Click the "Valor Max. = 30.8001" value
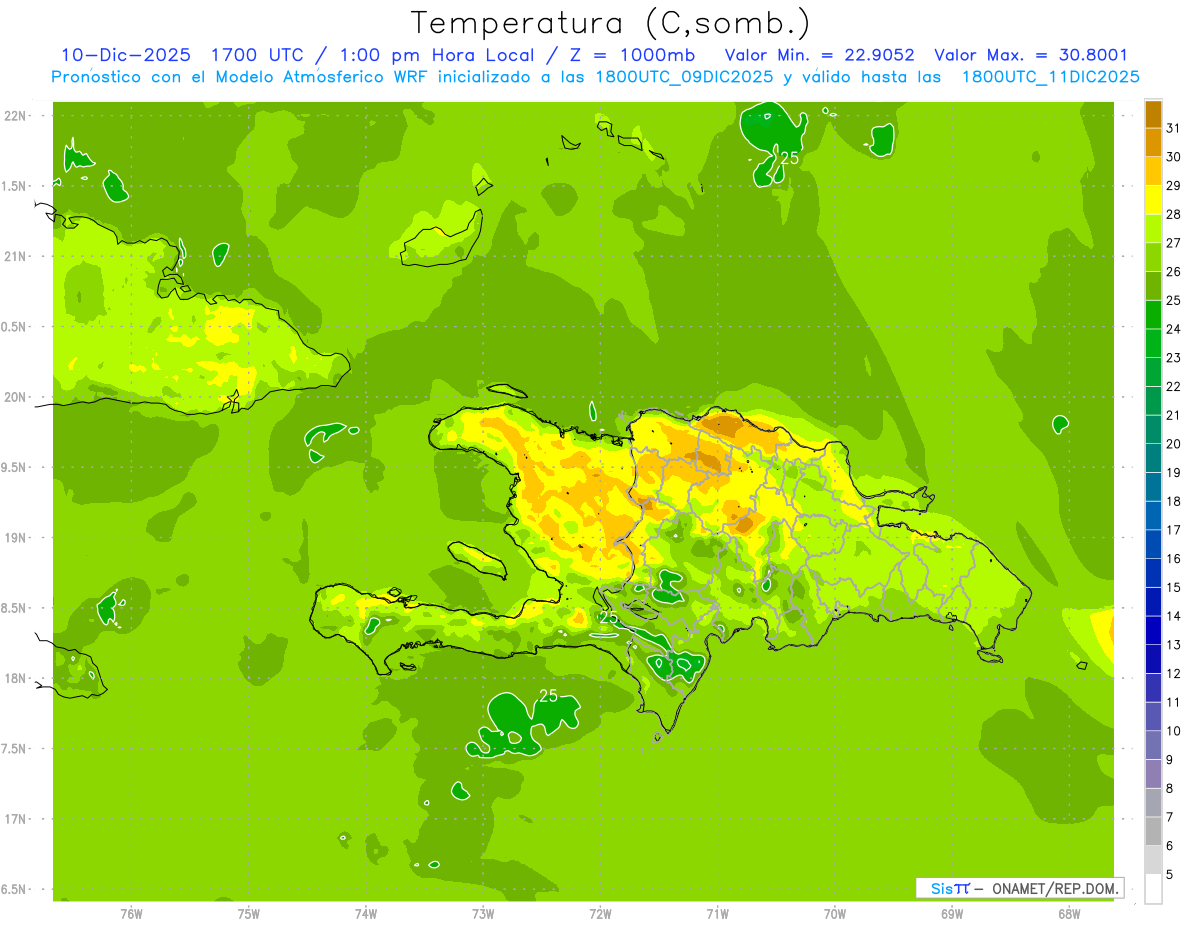 pyautogui.click(x=1030, y=55)
